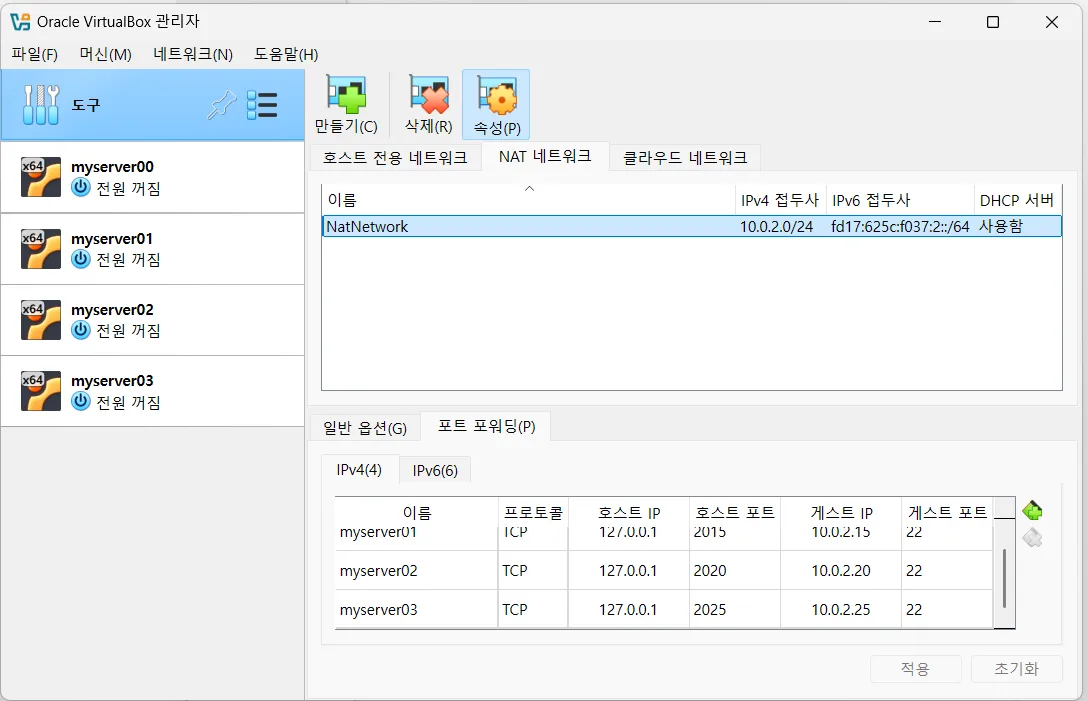Screen dimensions: 1088x701
Task: Open the 머신(M) menu
Action: pos(105,54)
